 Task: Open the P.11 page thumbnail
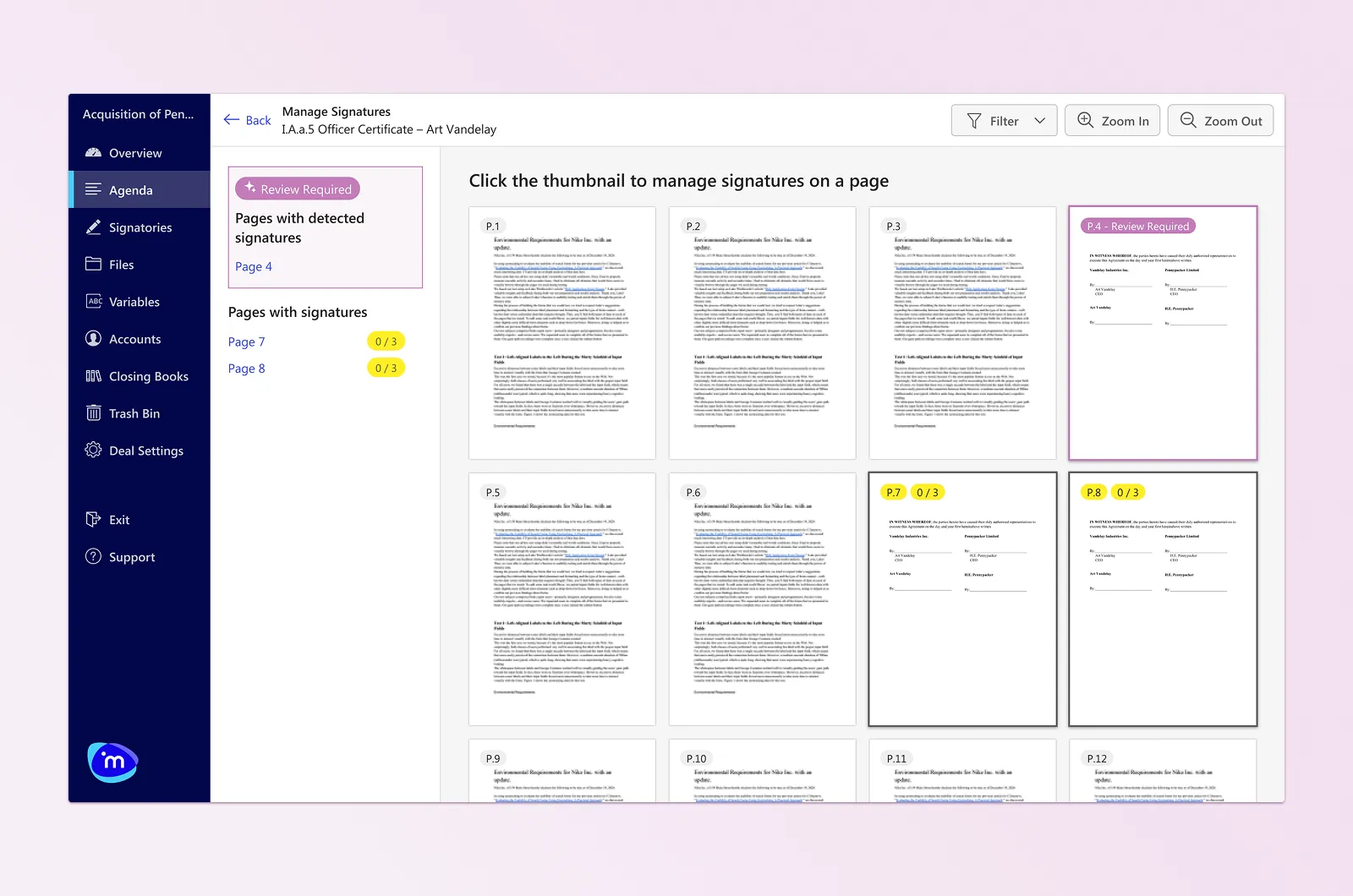963,771
